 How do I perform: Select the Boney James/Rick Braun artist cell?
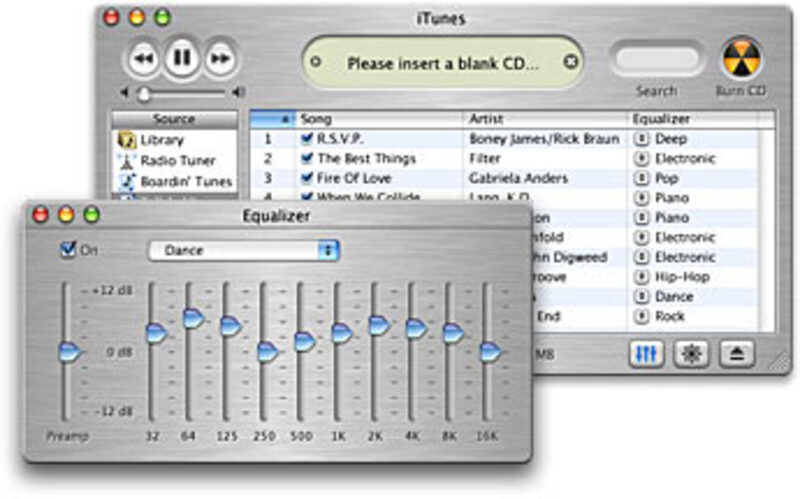click(x=544, y=139)
